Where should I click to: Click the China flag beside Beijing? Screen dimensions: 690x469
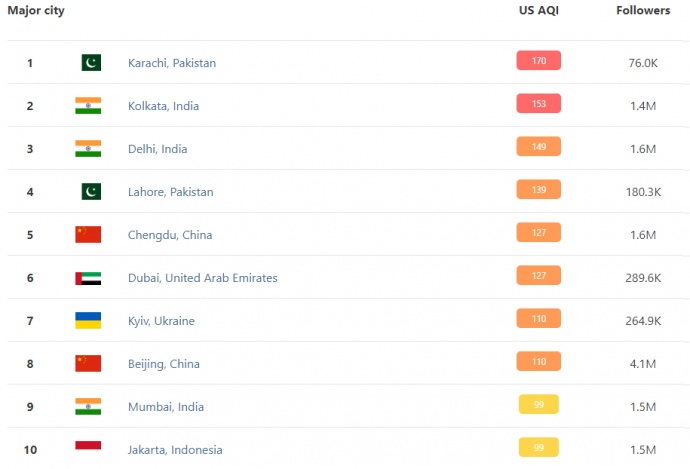point(88,363)
